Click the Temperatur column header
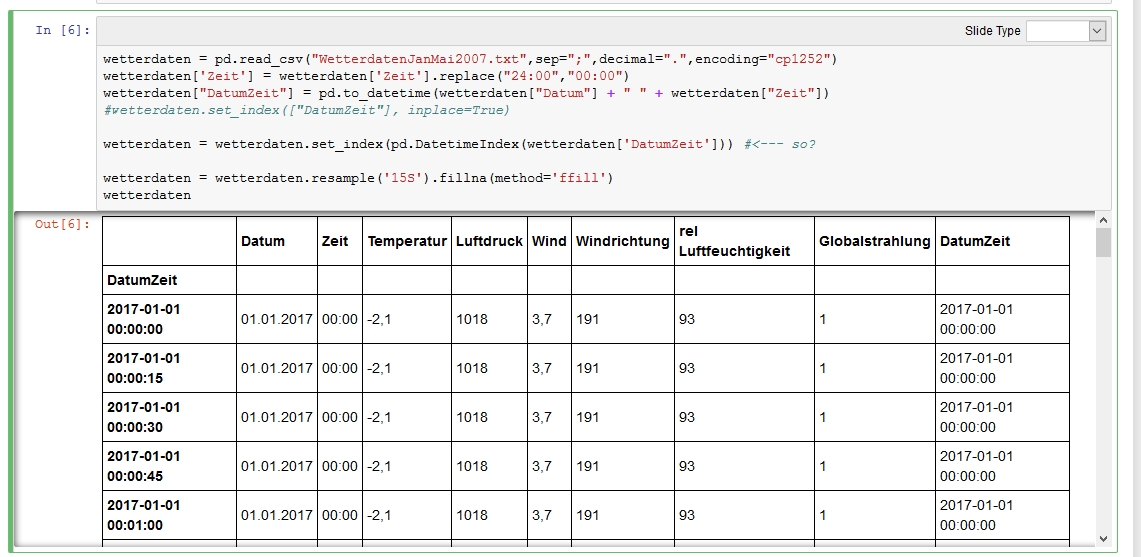The height and width of the screenshot is (557, 1141). [407, 241]
